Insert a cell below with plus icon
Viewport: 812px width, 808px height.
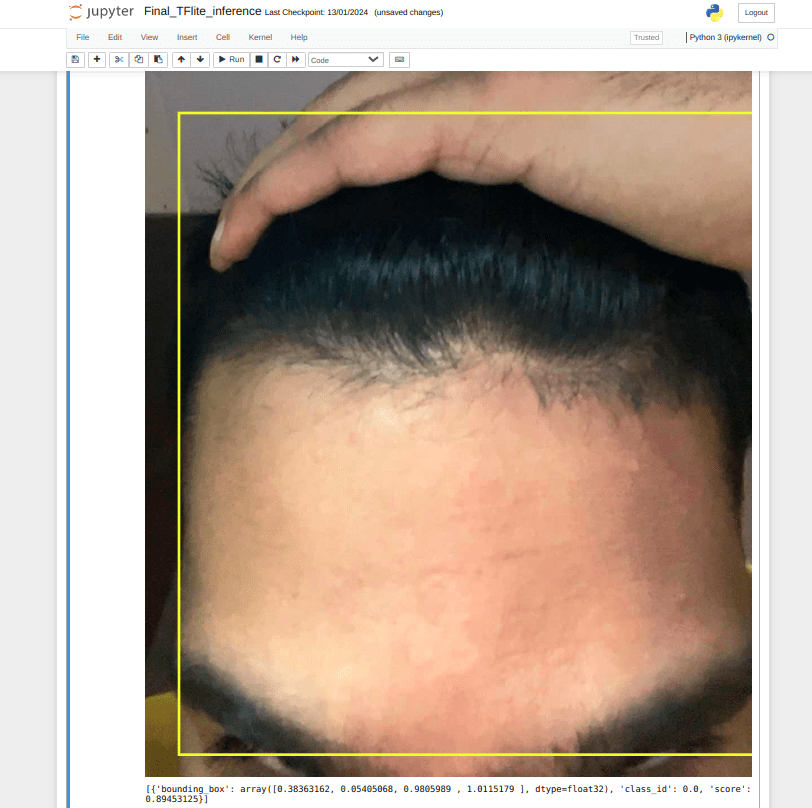97,60
